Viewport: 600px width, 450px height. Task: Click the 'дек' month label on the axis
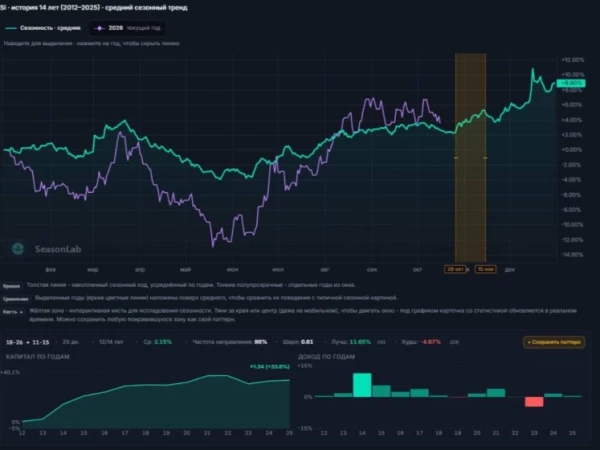click(510, 270)
